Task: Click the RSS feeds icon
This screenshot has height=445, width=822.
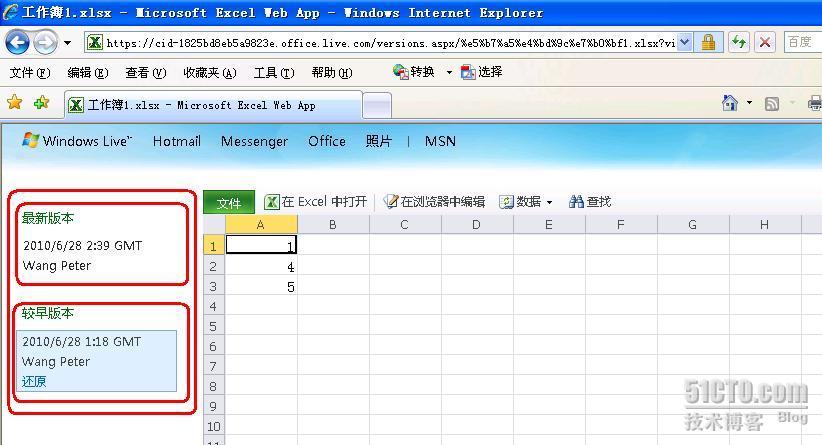Action: [x=772, y=104]
